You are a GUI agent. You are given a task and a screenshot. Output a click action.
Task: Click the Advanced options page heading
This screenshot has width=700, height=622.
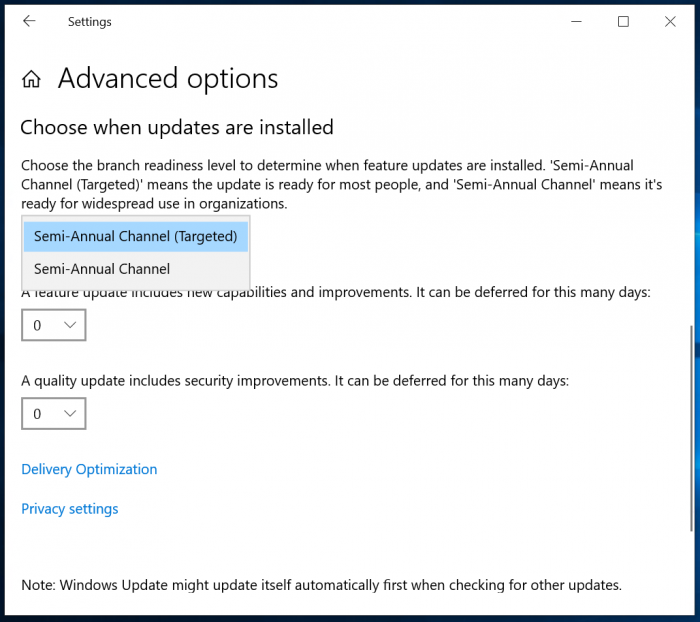point(168,79)
